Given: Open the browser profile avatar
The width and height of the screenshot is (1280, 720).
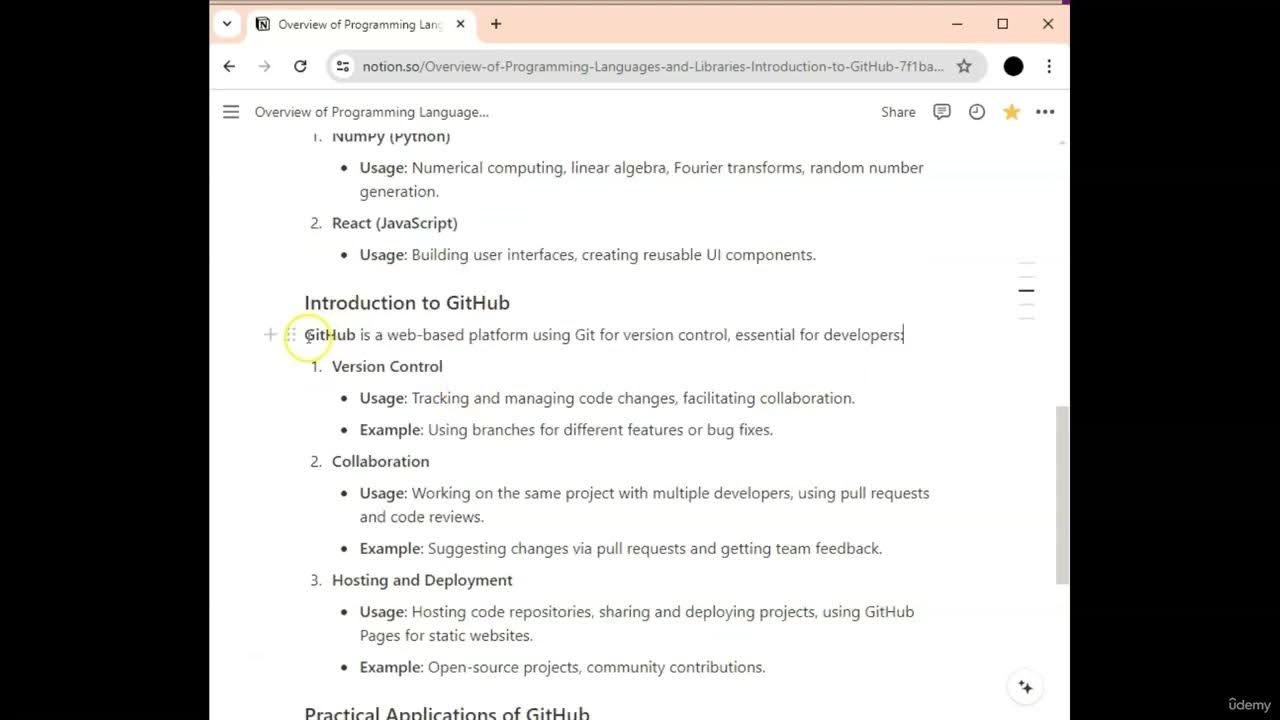Looking at the screenshot, I should pos(1013,66).
